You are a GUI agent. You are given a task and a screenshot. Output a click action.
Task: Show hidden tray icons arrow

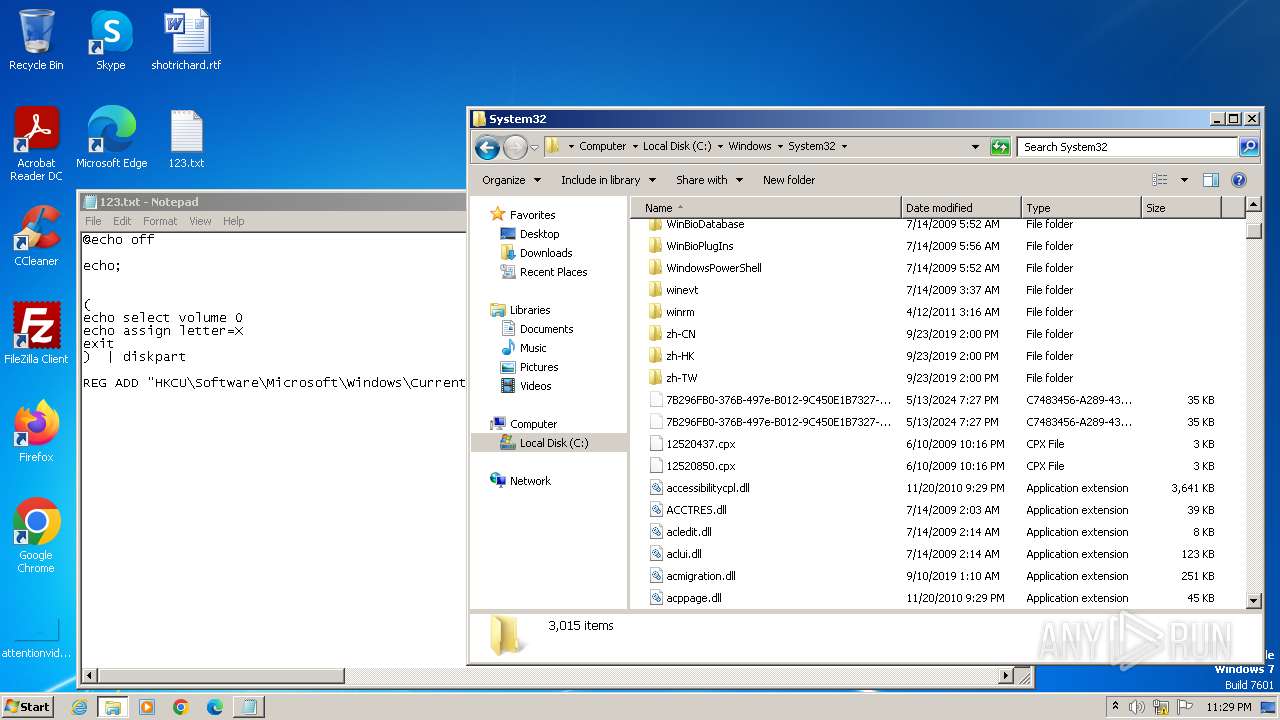coord(1115,707)
